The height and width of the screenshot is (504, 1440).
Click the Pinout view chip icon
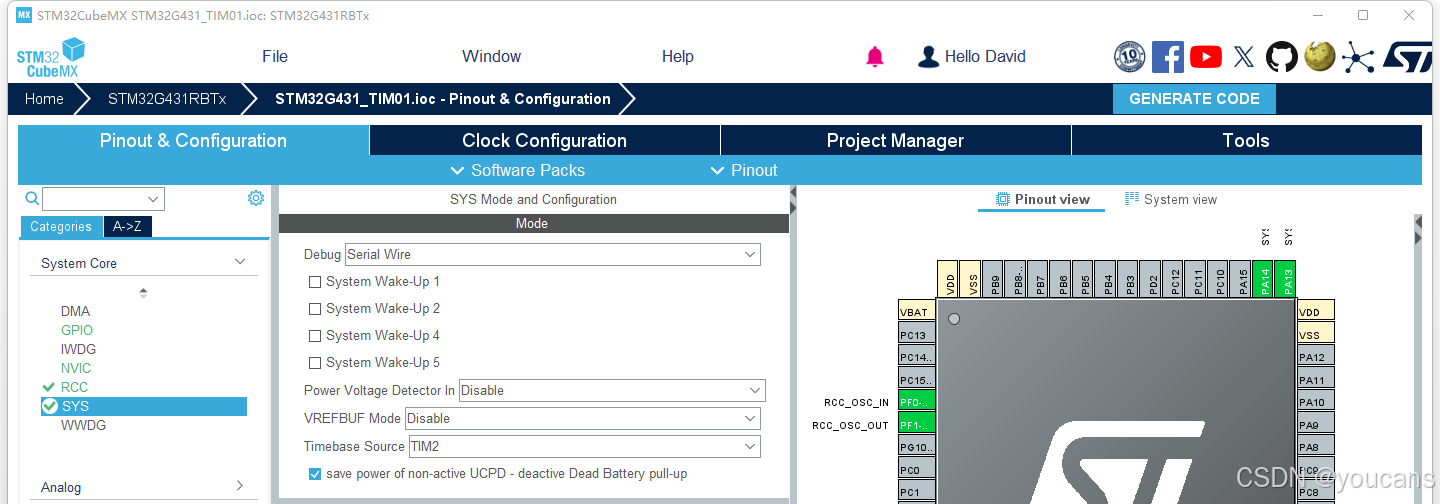[1003, 199]
